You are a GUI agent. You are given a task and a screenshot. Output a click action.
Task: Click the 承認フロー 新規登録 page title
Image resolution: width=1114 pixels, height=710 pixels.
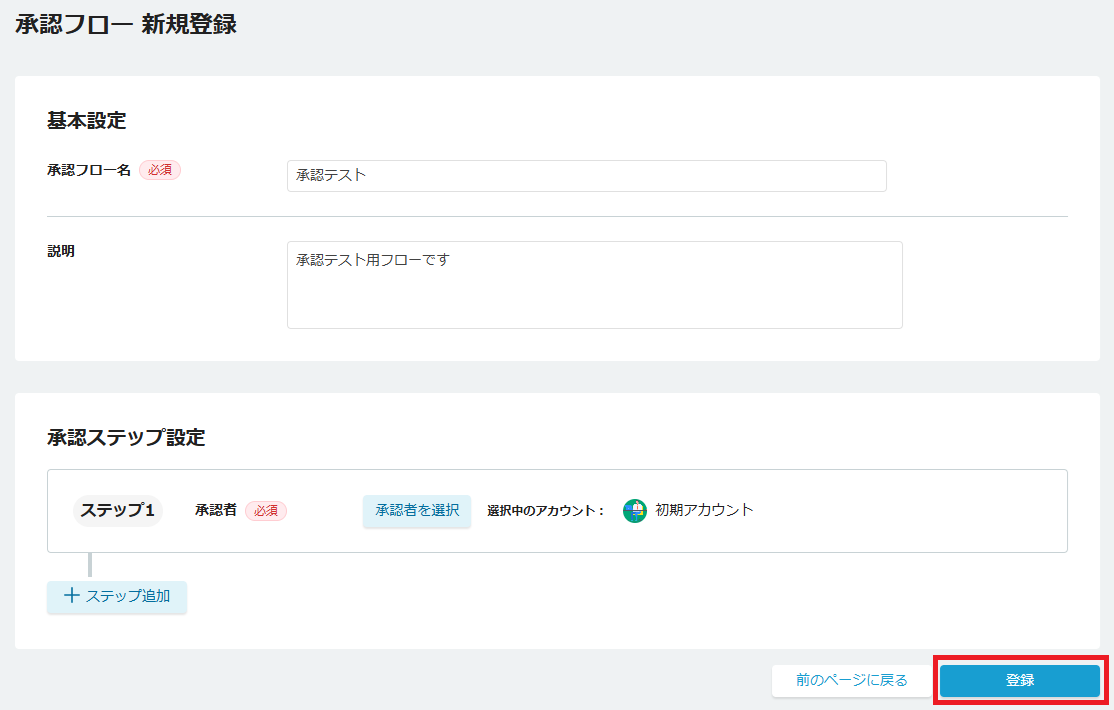click(x=126, y=25)
